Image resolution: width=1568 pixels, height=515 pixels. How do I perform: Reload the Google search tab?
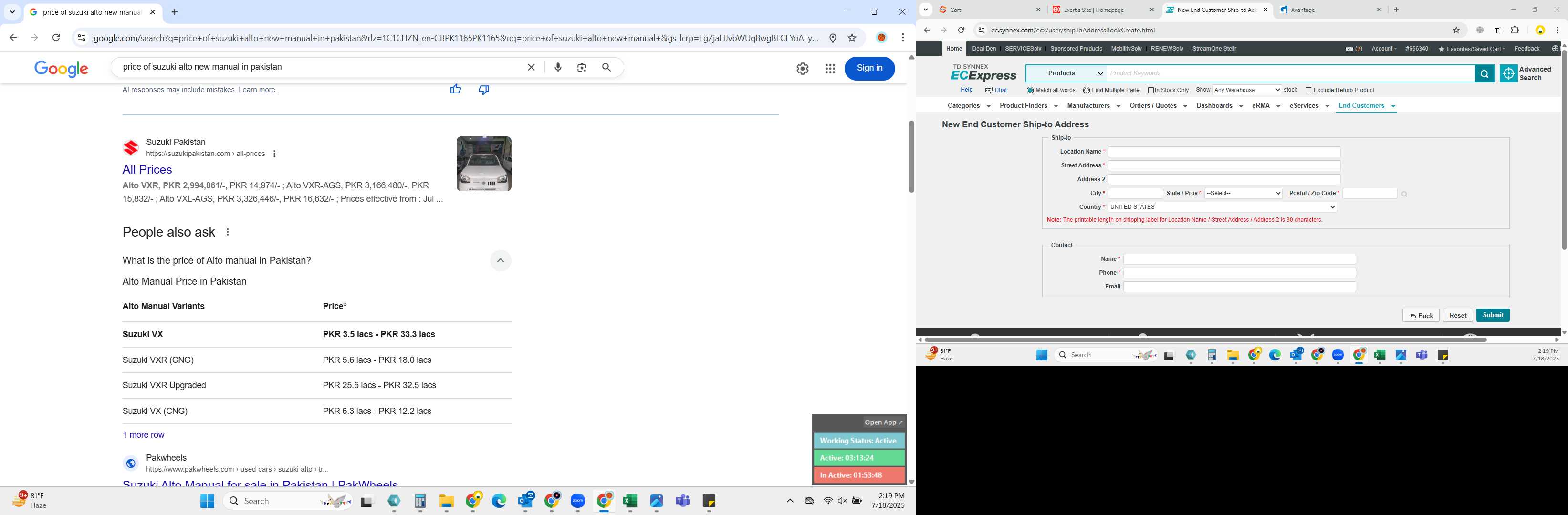coord(56,38)
